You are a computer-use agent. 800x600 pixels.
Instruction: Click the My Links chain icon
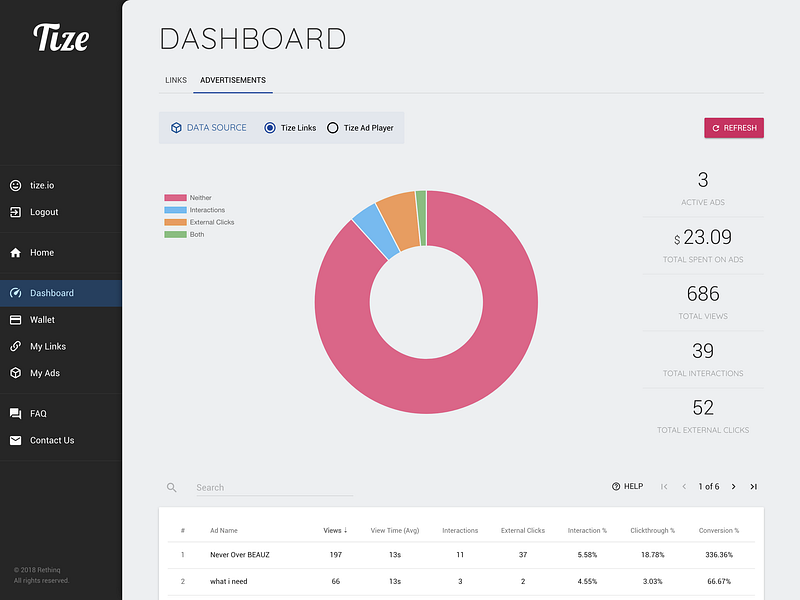pos(16,346)
